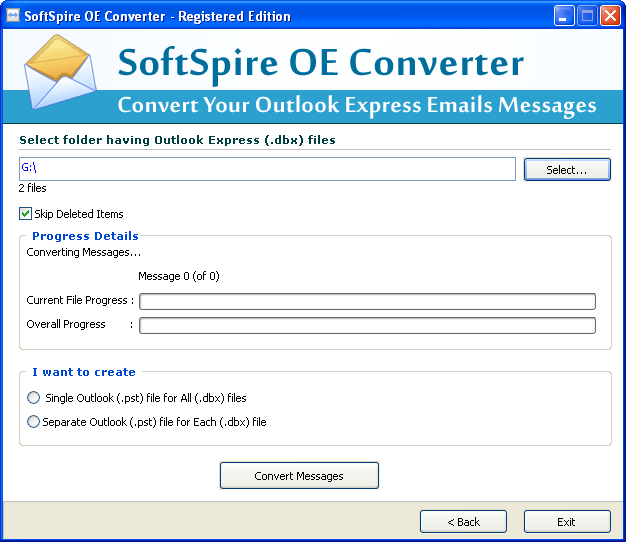
Task: Click the 'Converting Messages...' status label
Action: [83, 252]
